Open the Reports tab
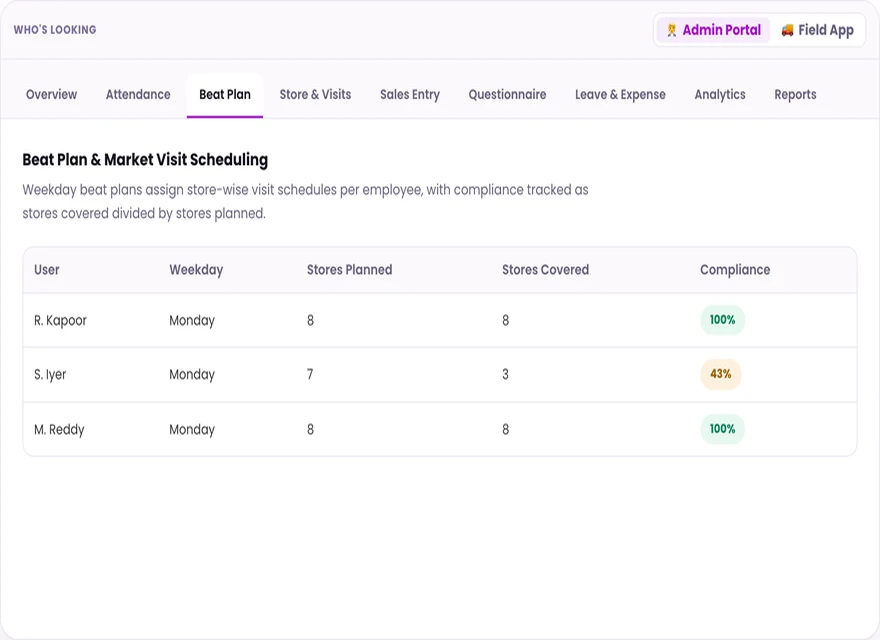Image resolution: width=880 pixels, height=640 pixels. pos(795,95)
